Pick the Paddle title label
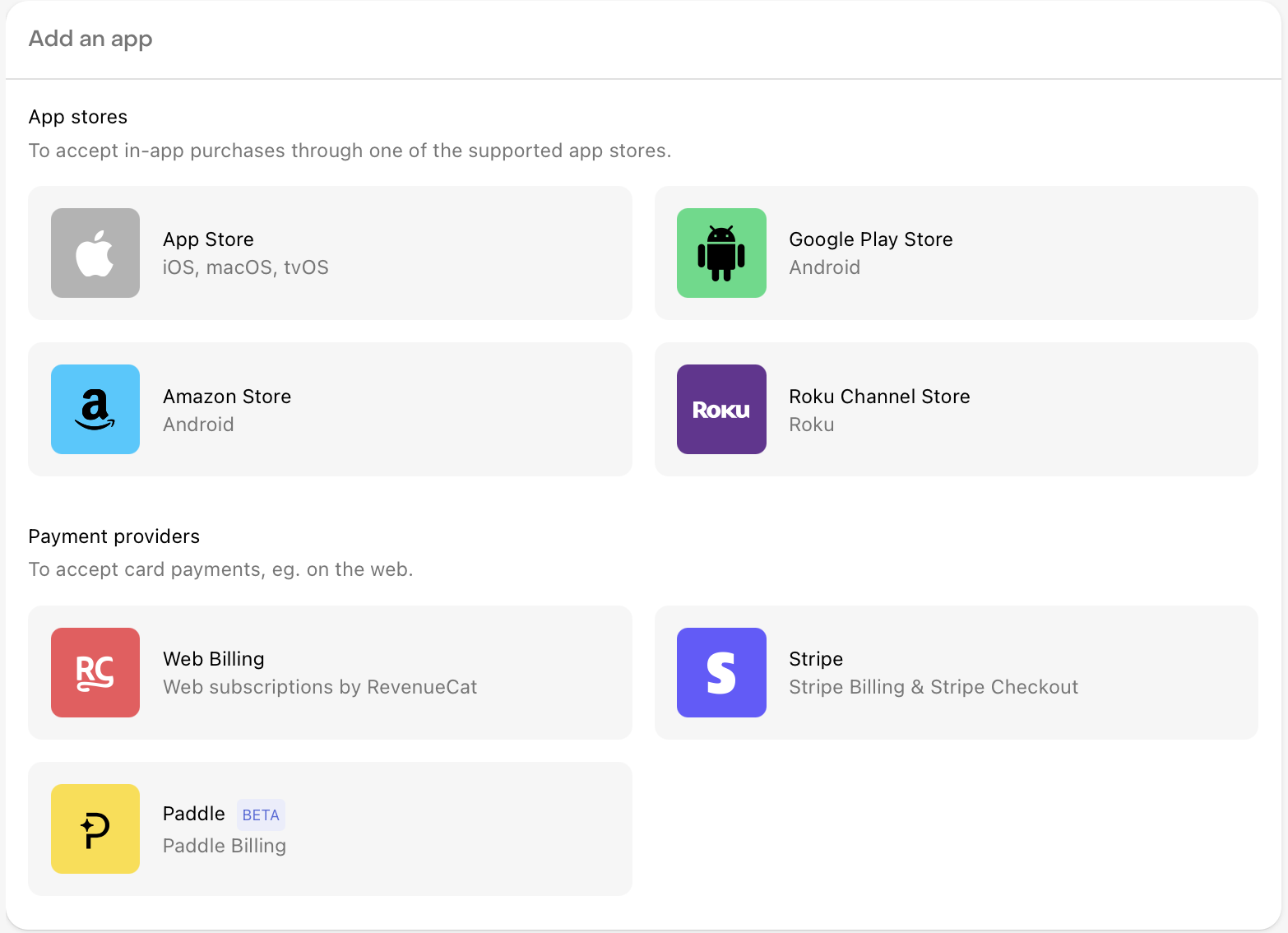This screenshot has width=1288, height=933. 194,814
